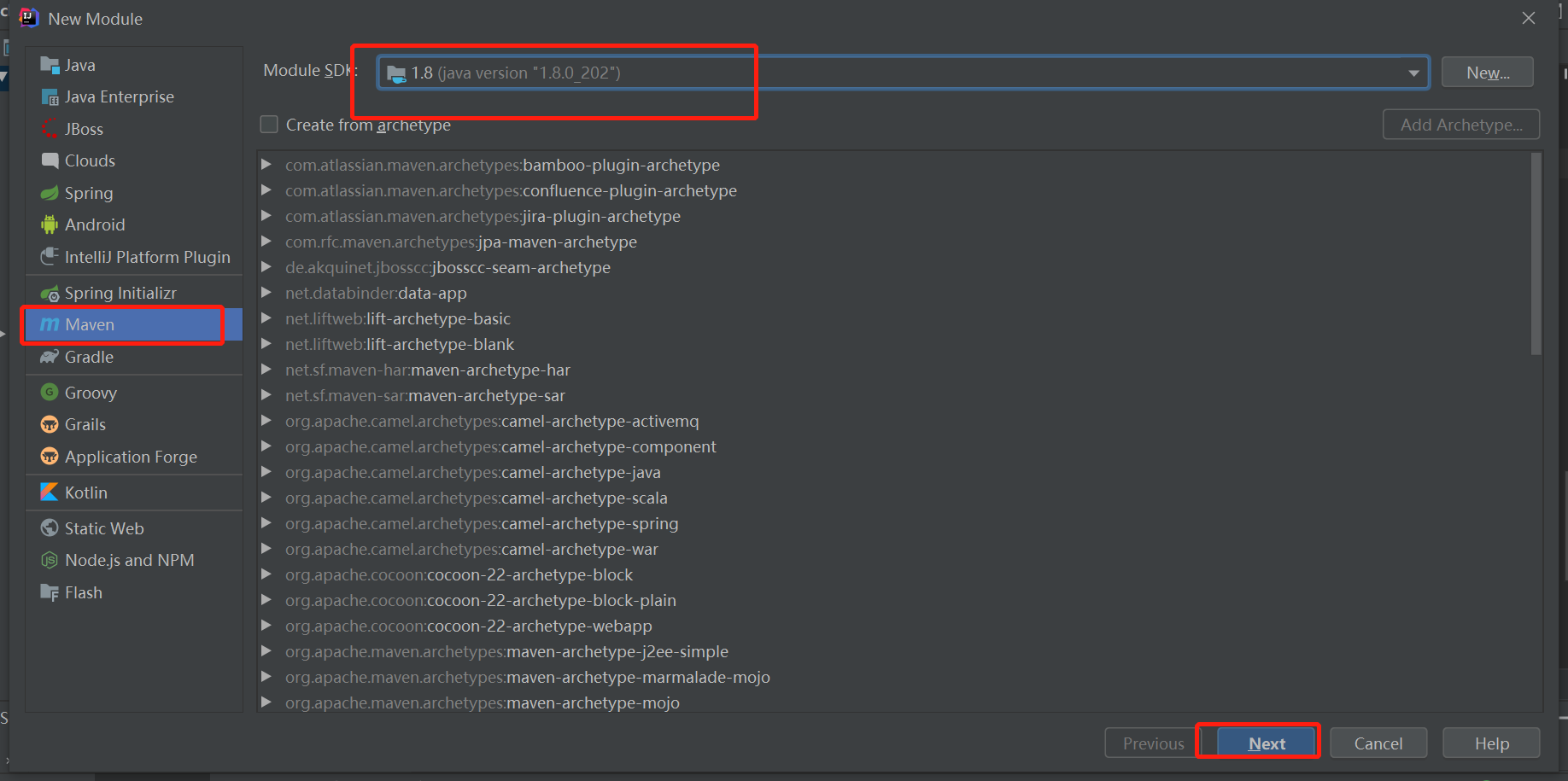Select camel-archetype-component row
The height and width of the screenshot is (781, 1568).
[x=893, y=446]
